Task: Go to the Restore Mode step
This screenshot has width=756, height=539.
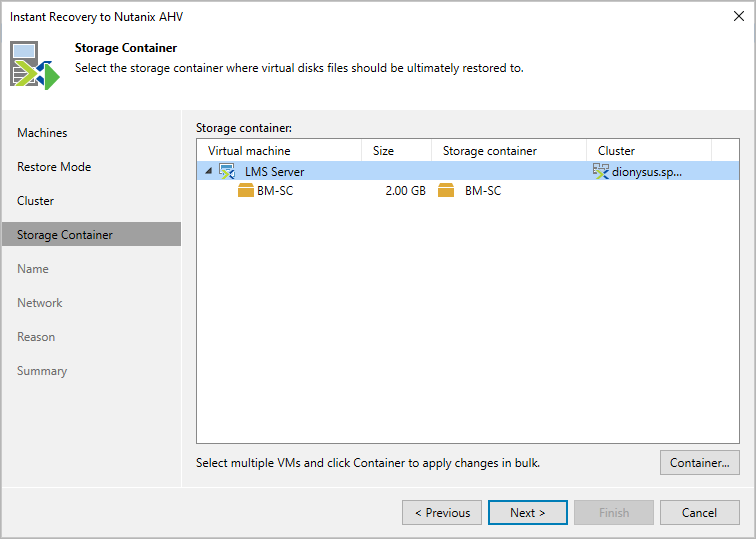Action: pos(54,167)
